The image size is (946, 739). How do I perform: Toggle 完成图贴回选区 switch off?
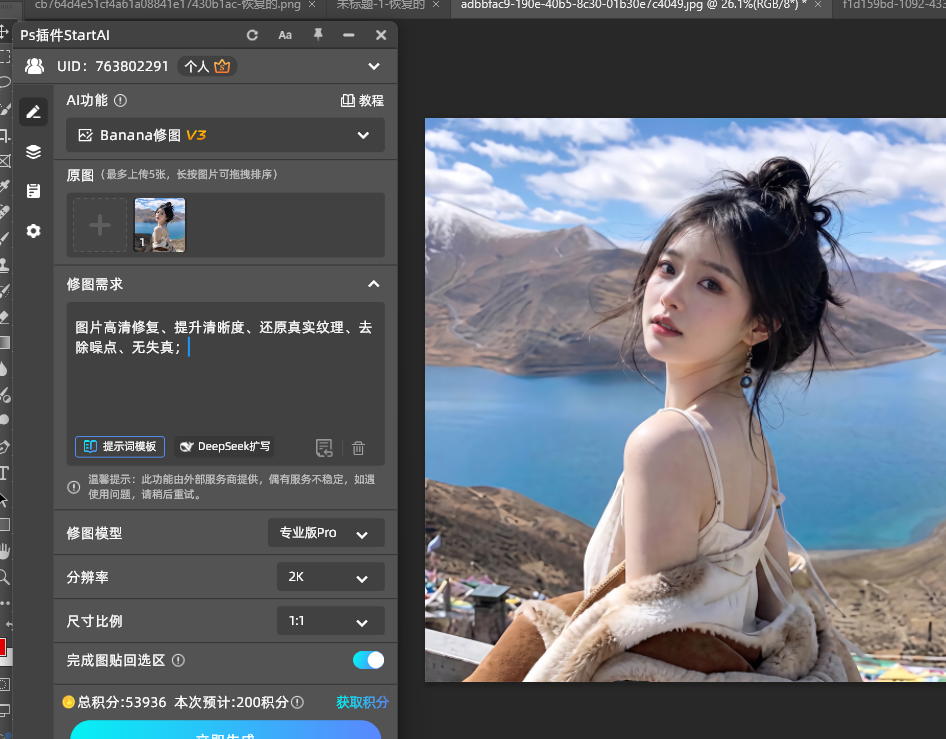point(369,660)
